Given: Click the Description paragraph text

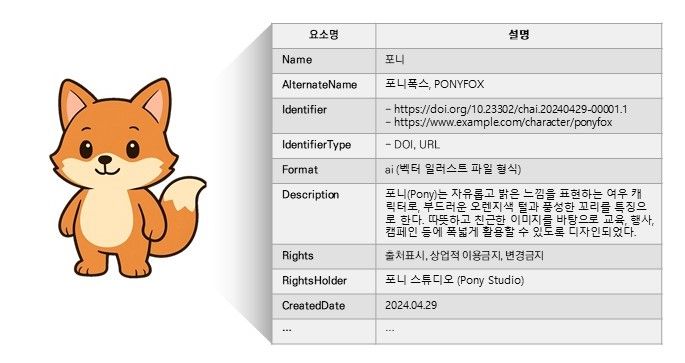Looking at the screenshot, I should 519,213.
